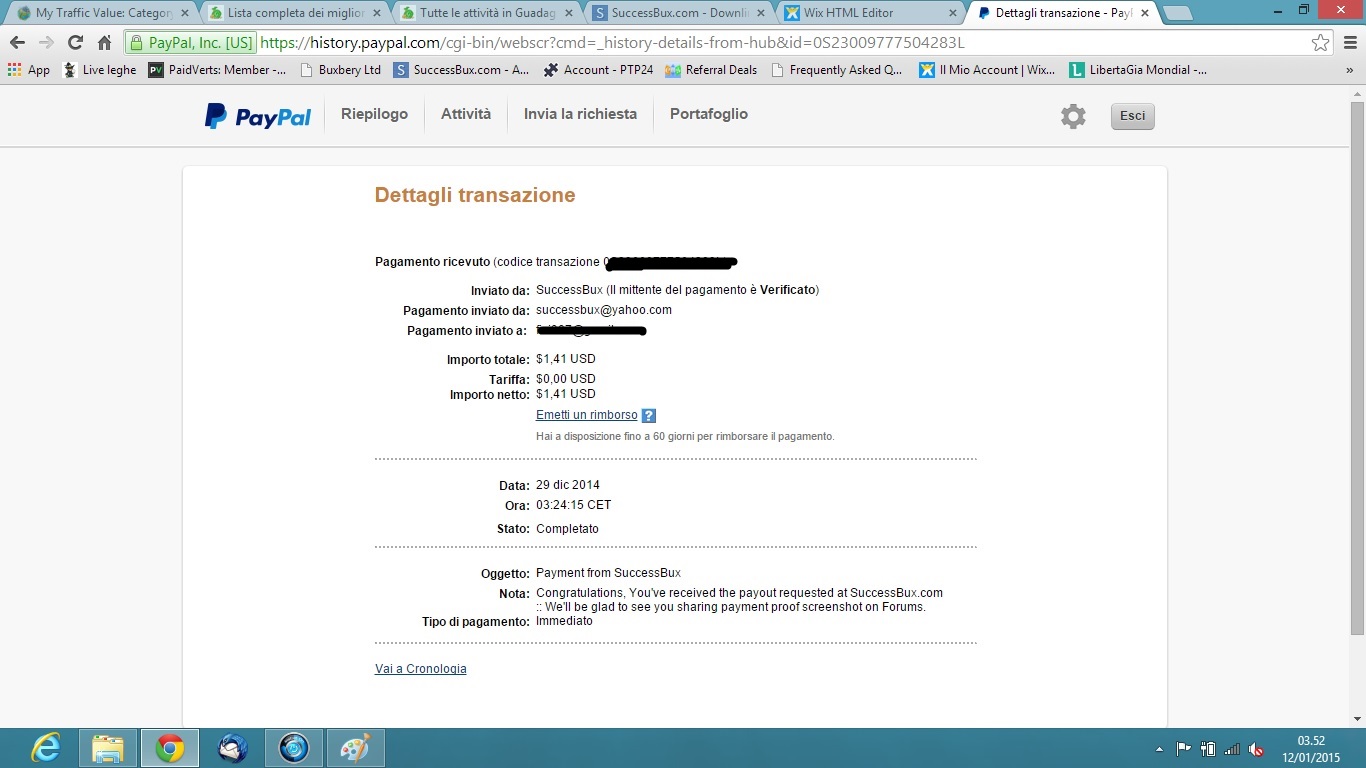Open Riepilogo in PayPal menu
Viewport: 1366px width, 768px height.
point(374,114)
